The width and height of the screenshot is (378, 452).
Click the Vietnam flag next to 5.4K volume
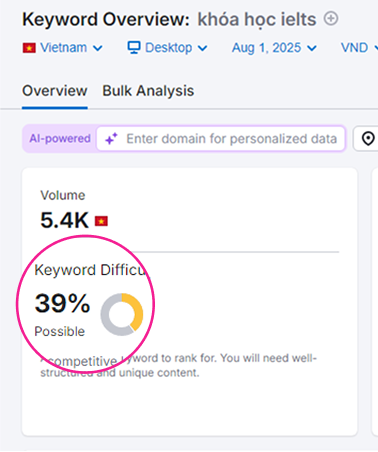[x=101, y=221]
